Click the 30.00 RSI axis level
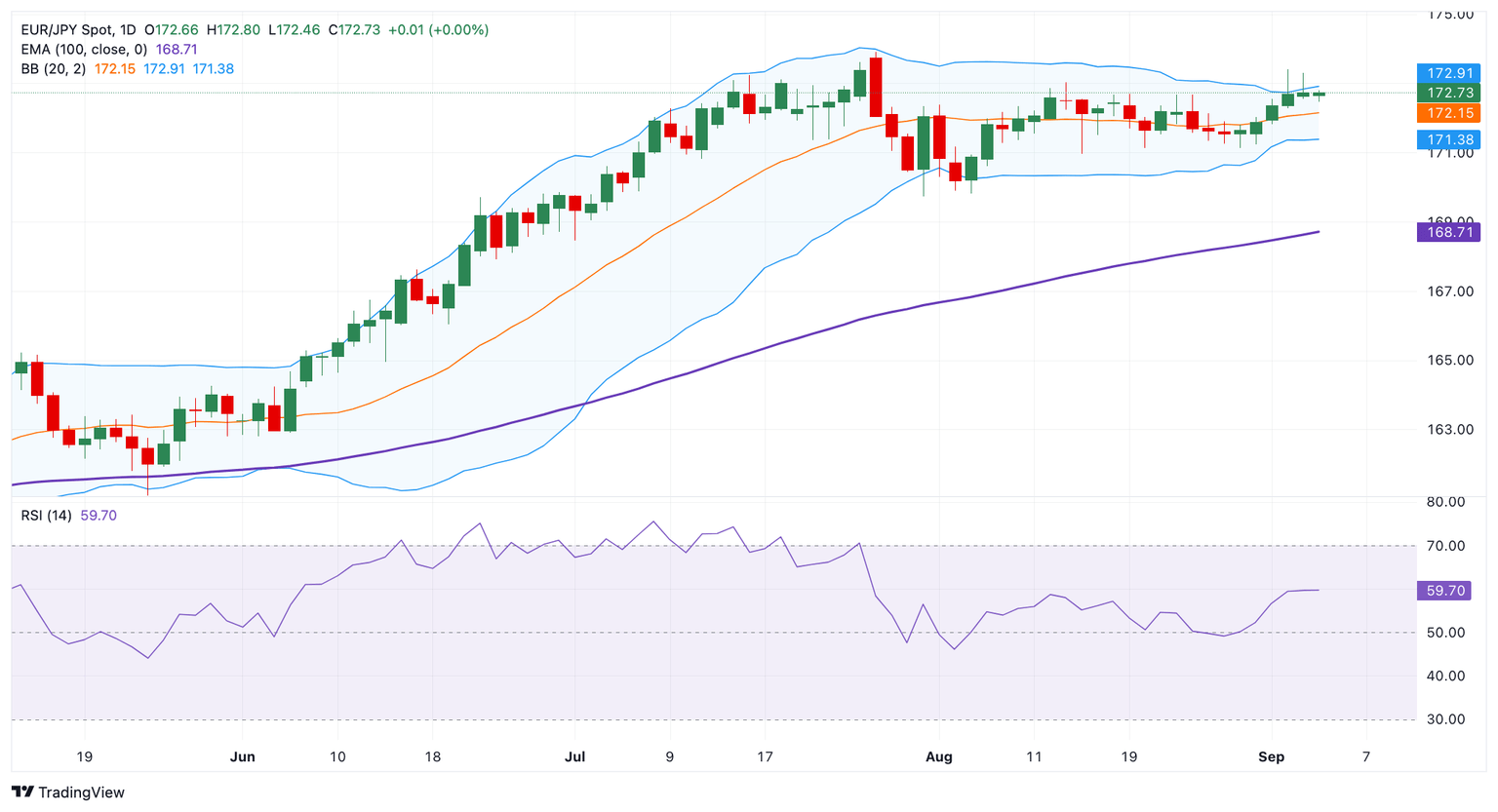 [x=1445, y=719]
